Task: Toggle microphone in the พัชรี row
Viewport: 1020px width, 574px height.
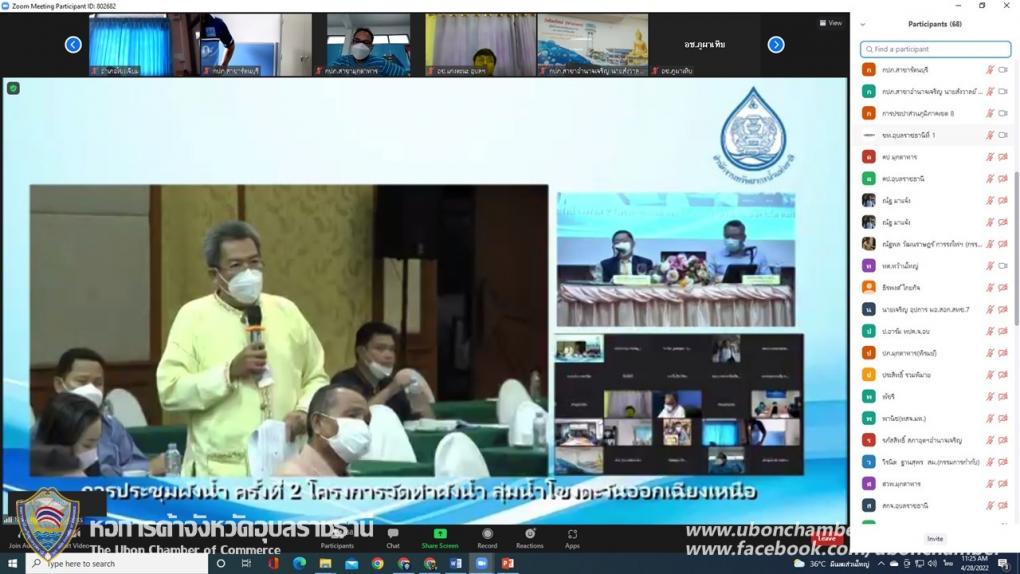Action: pyautogui.click(x=989, y=396)
